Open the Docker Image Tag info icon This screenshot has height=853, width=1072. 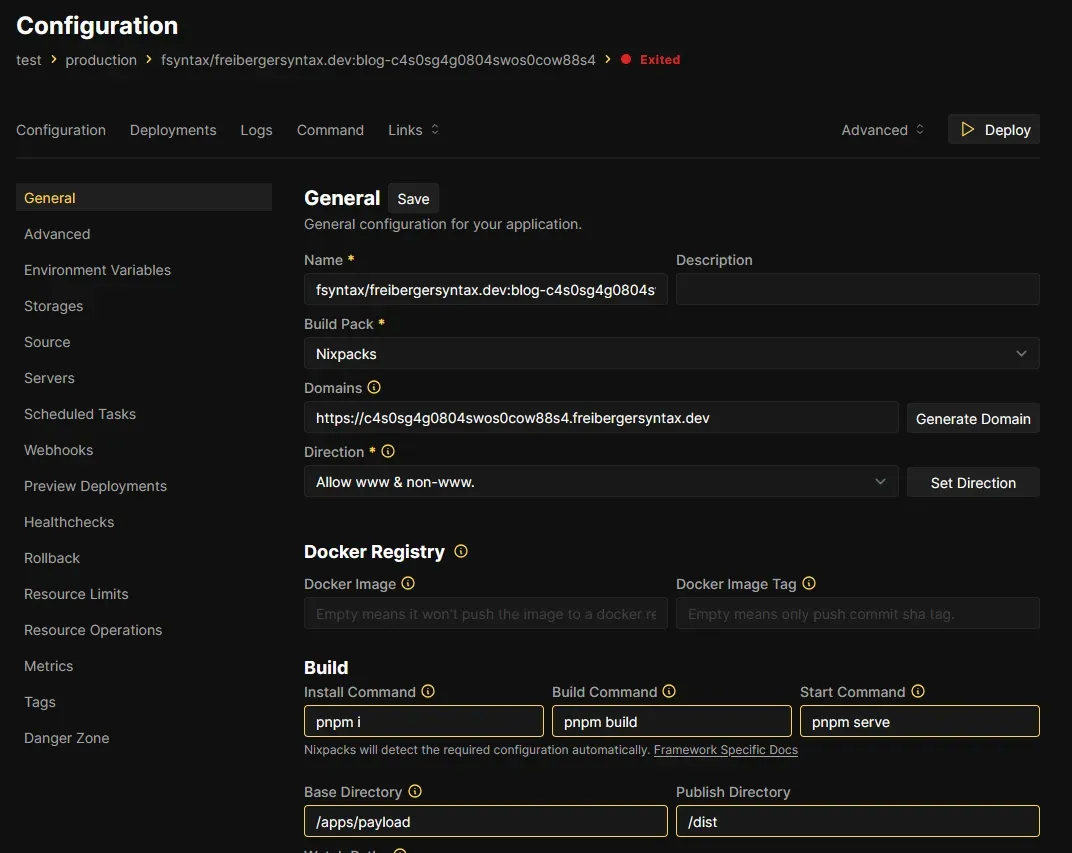[x=808, y=584]
